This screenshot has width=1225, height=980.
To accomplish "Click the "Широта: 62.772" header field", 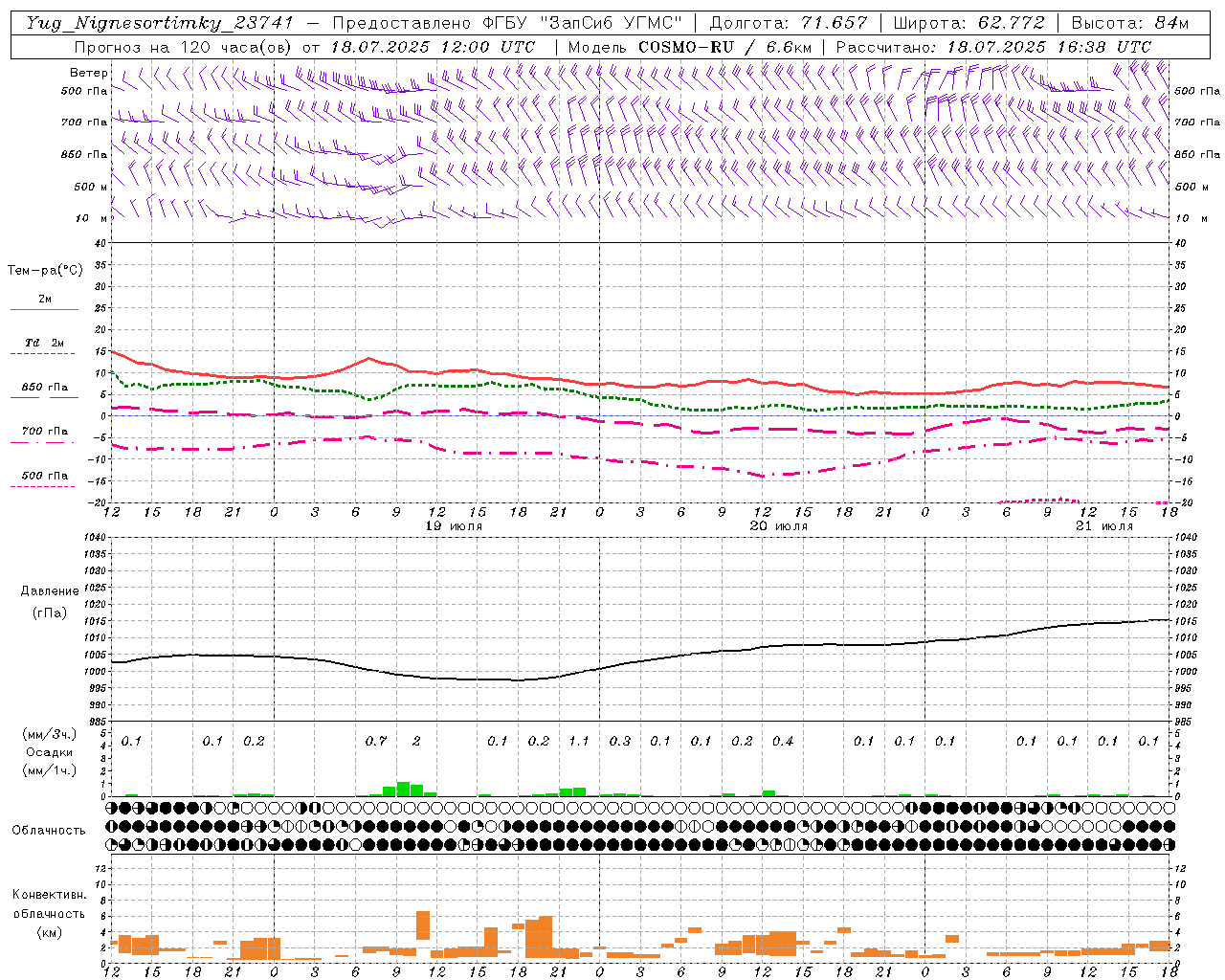I will [969, 23].
